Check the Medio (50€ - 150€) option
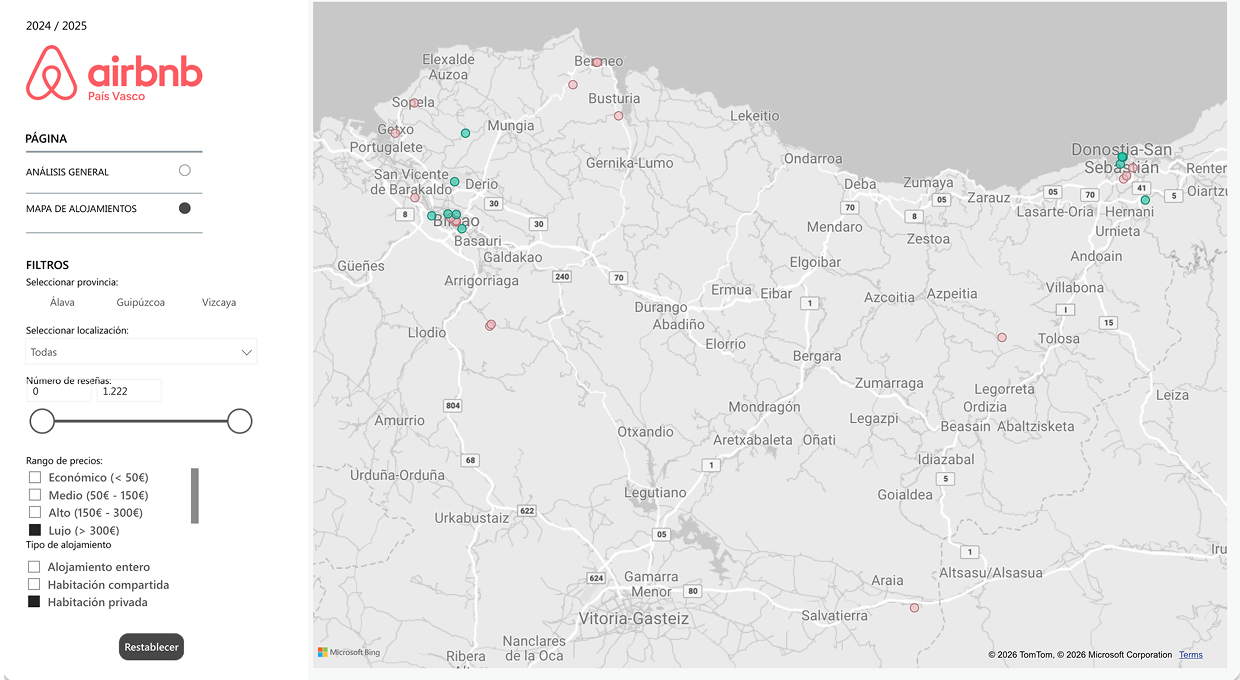 click(33, 495)
